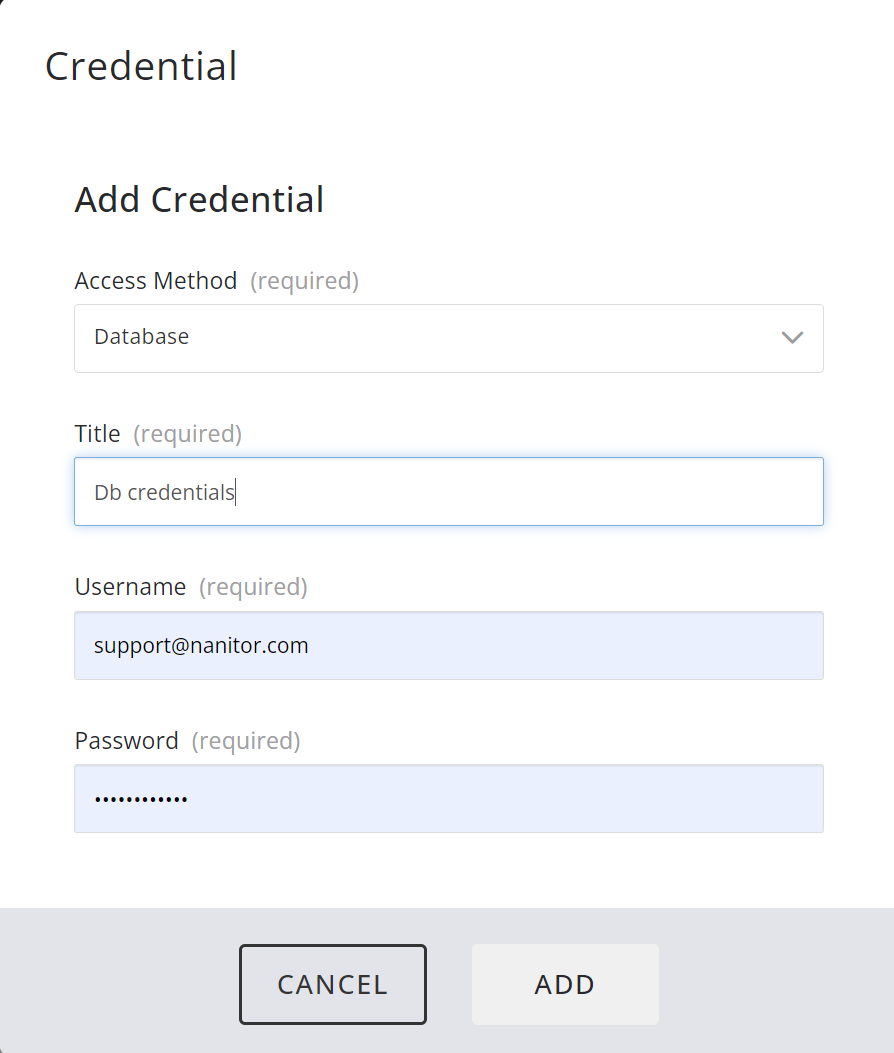Click the 'Add Credential' section heading

(x=199, y=199)
